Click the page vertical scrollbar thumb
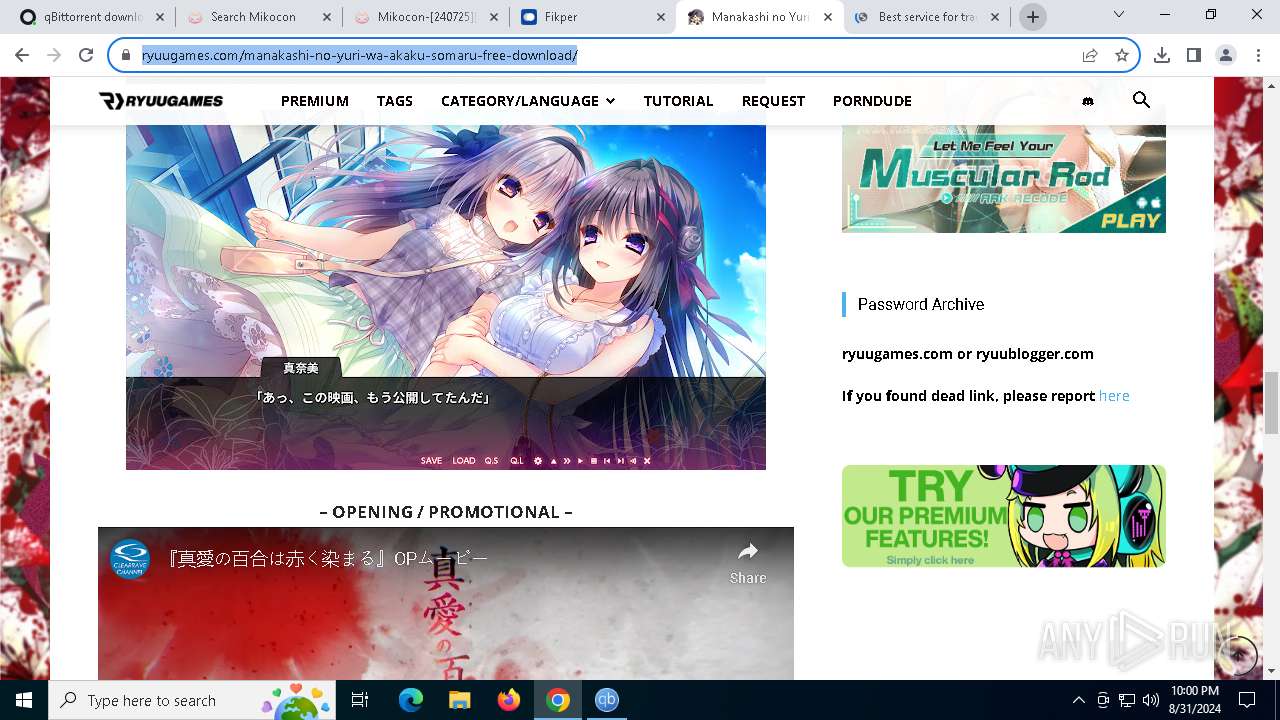Viewport: 1280px width, 720px height. coord(1271,402)
